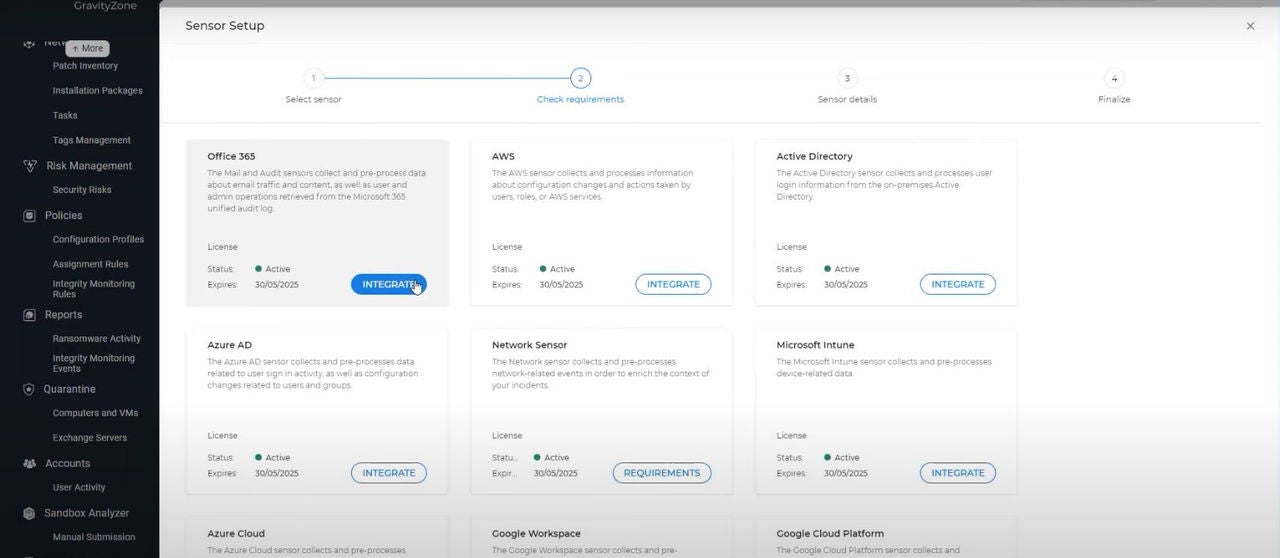Open Quarantine section

coord(69,389)
